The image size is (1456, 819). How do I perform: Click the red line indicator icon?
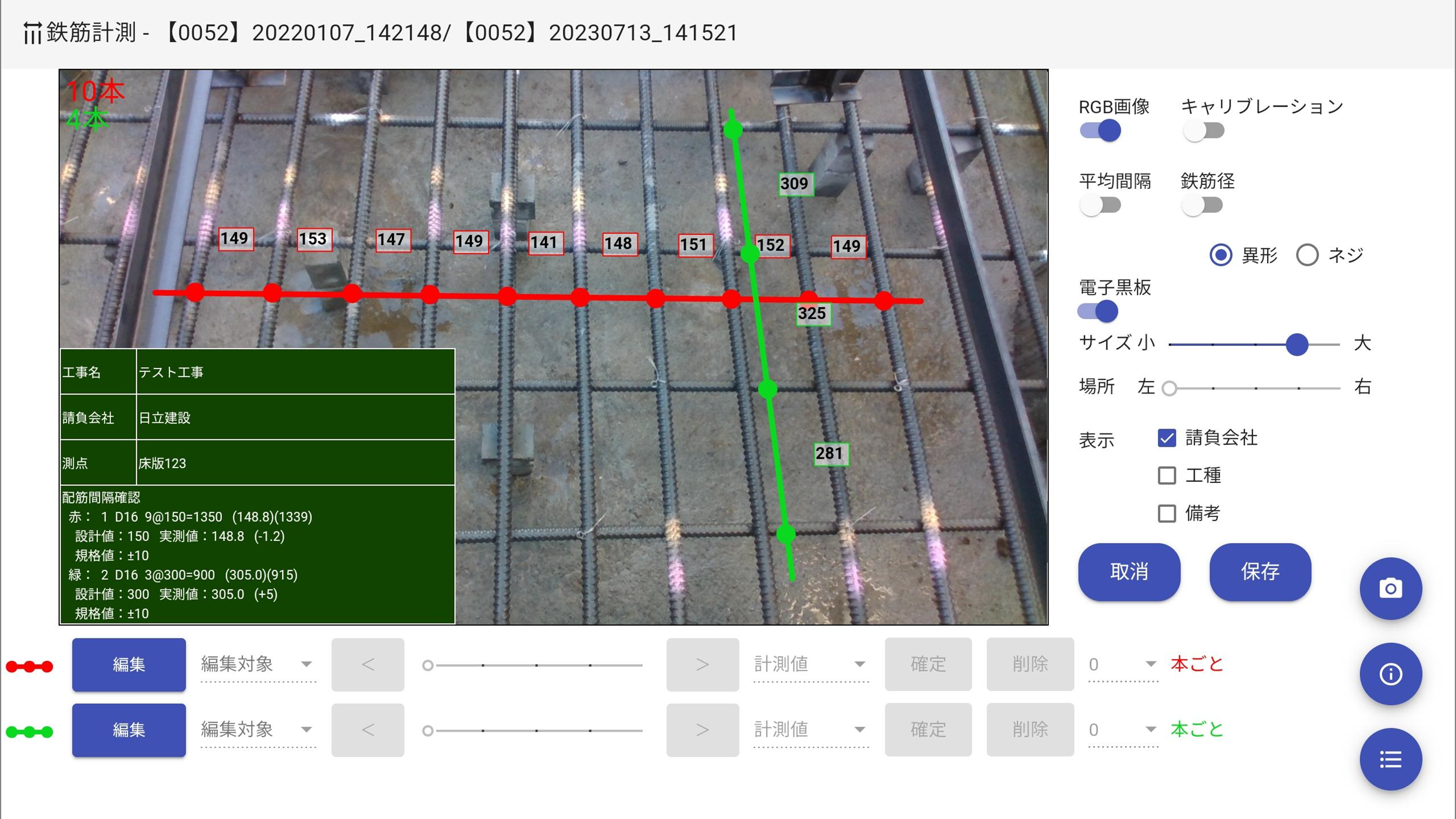[29, 667]
